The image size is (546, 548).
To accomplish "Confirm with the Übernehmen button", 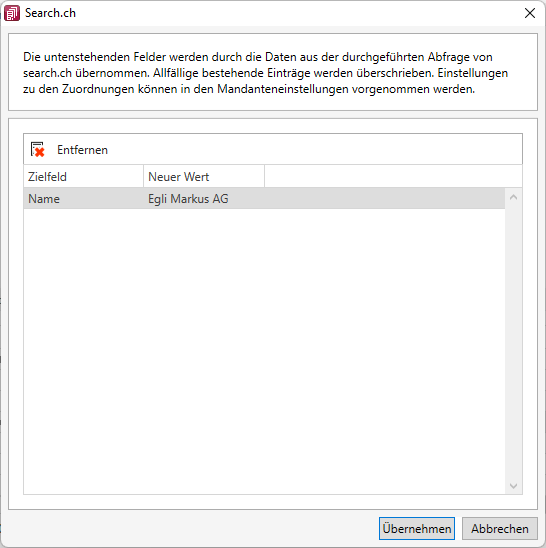I will (417, 528).
